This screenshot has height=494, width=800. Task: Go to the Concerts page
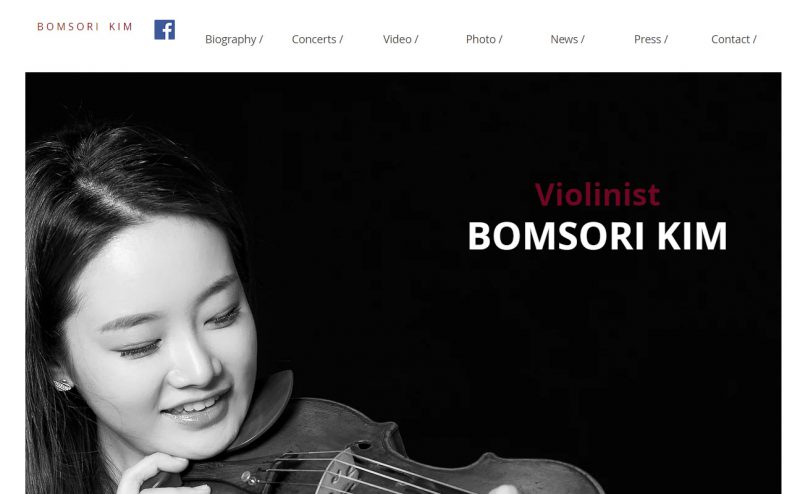[x=317, y=39]
